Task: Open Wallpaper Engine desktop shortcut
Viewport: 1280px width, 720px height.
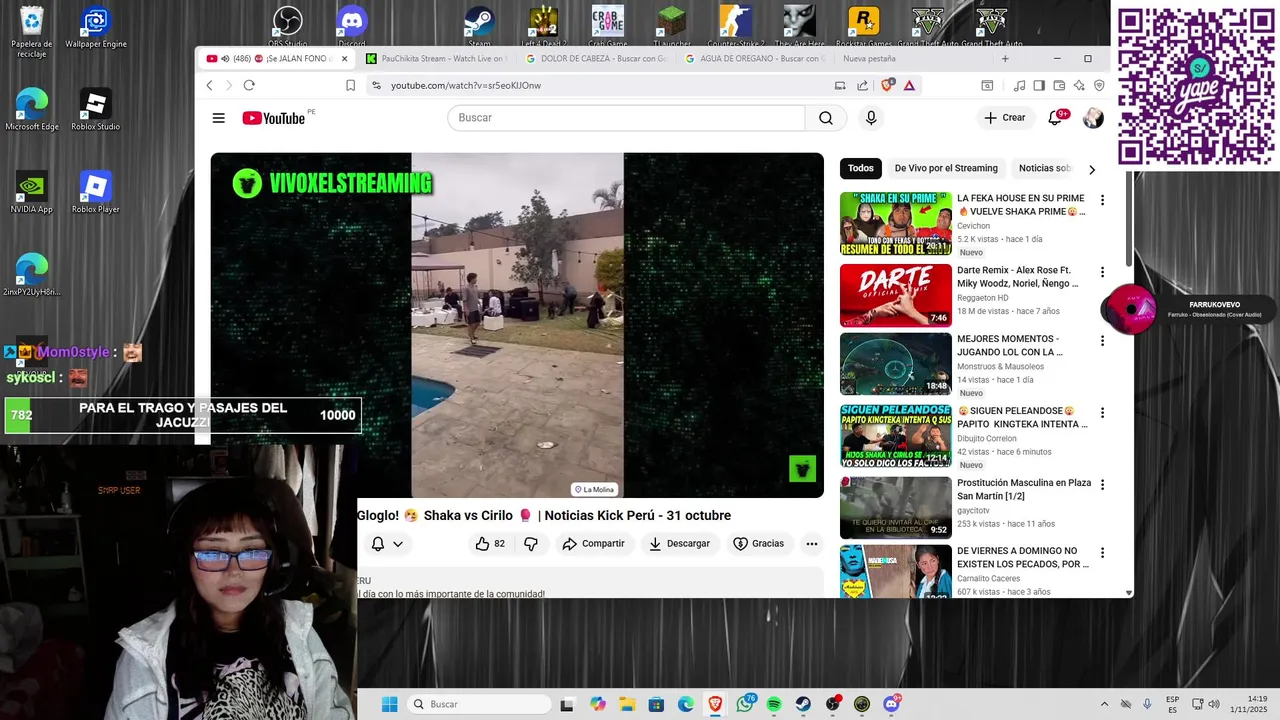Action: 96,28
